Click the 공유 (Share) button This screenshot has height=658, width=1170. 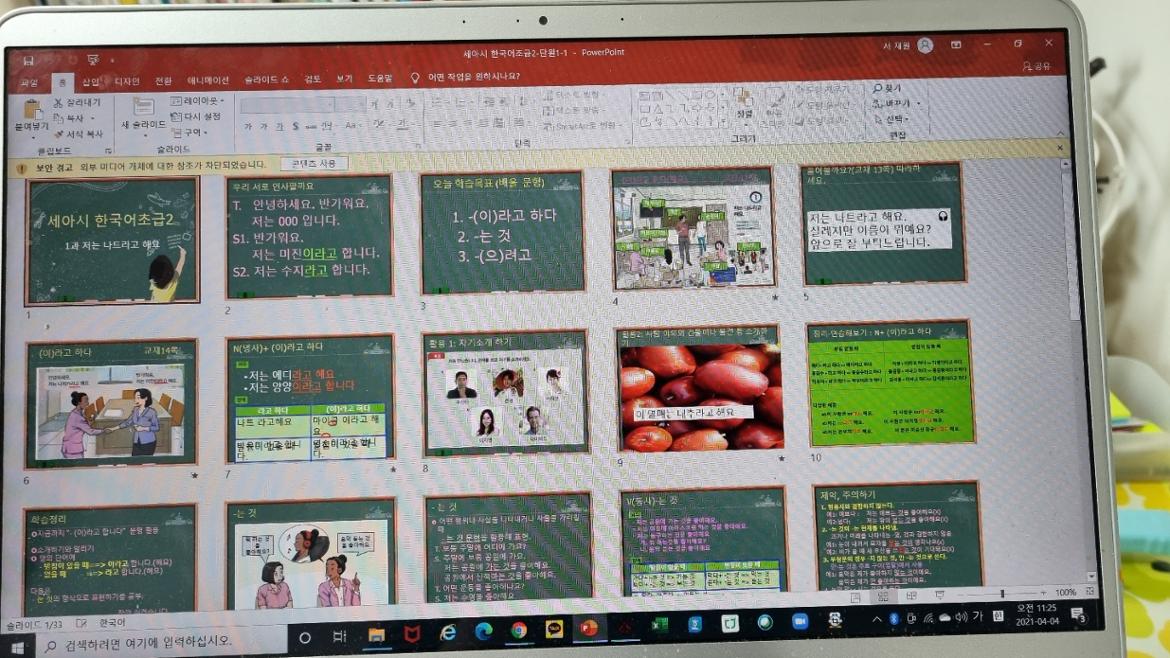click(x=1036, y=66)
